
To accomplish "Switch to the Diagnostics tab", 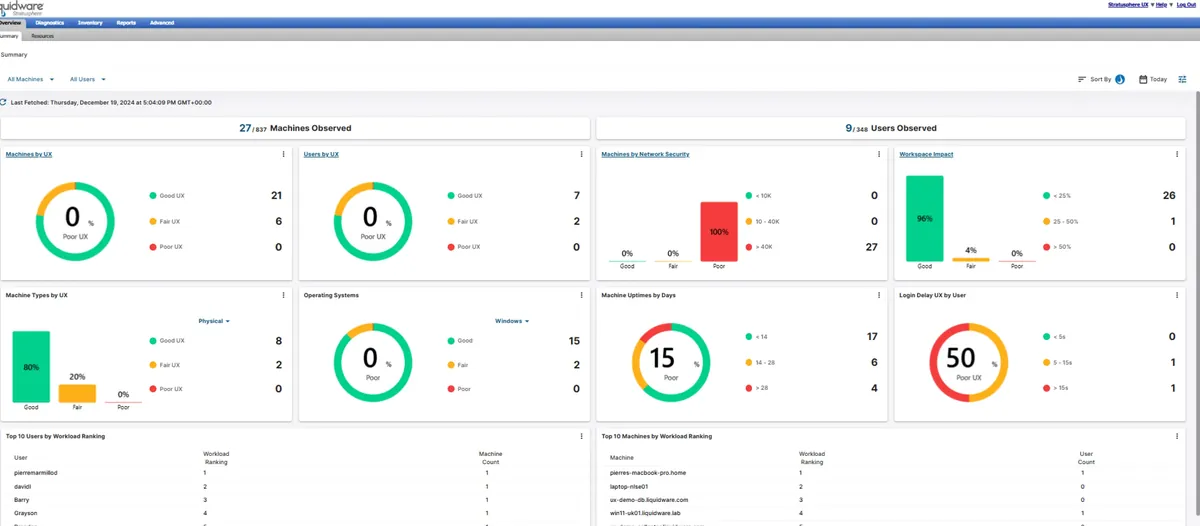I will click(49, 21).
